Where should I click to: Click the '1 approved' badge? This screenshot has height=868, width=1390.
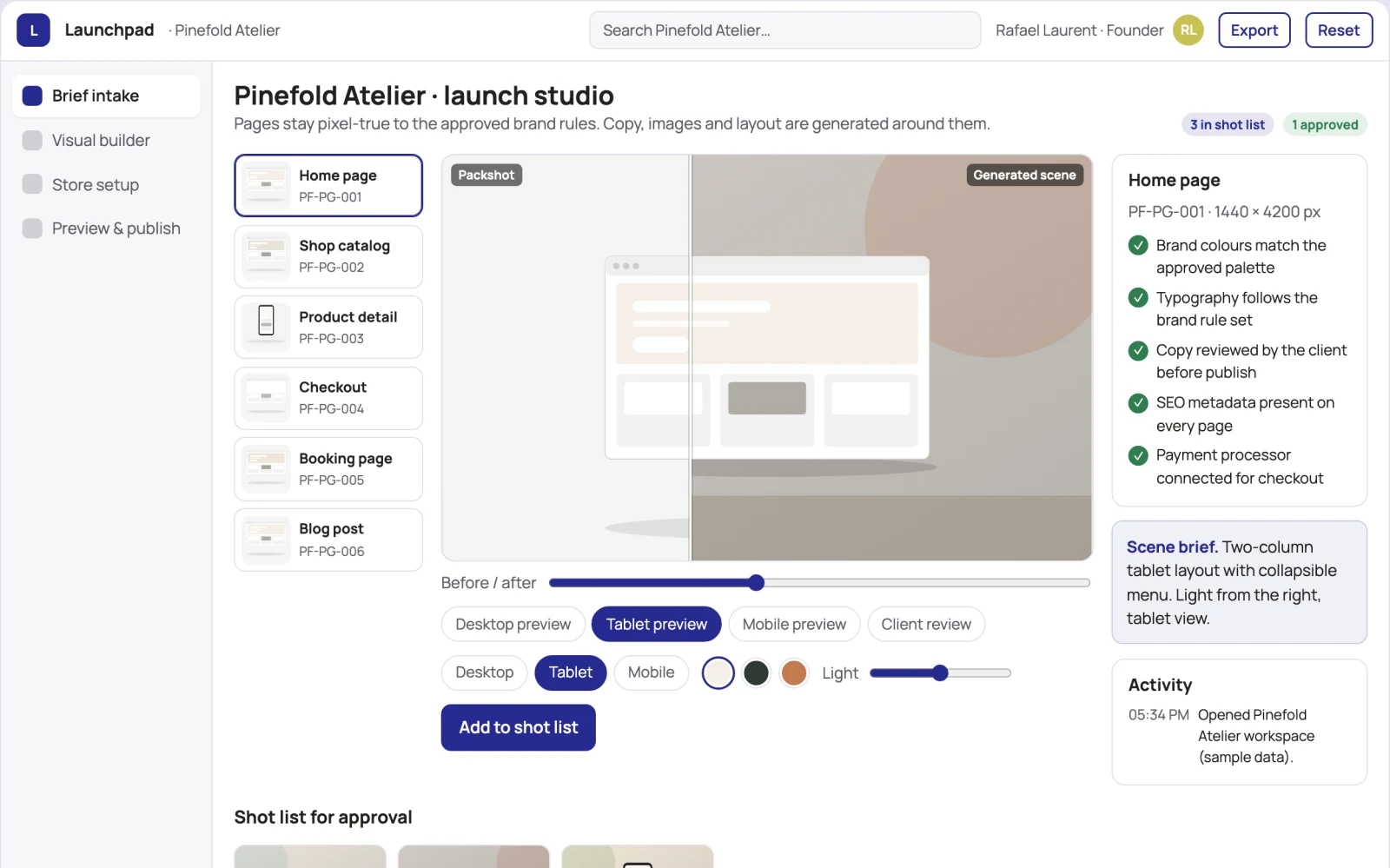(x=1325, y=124)
